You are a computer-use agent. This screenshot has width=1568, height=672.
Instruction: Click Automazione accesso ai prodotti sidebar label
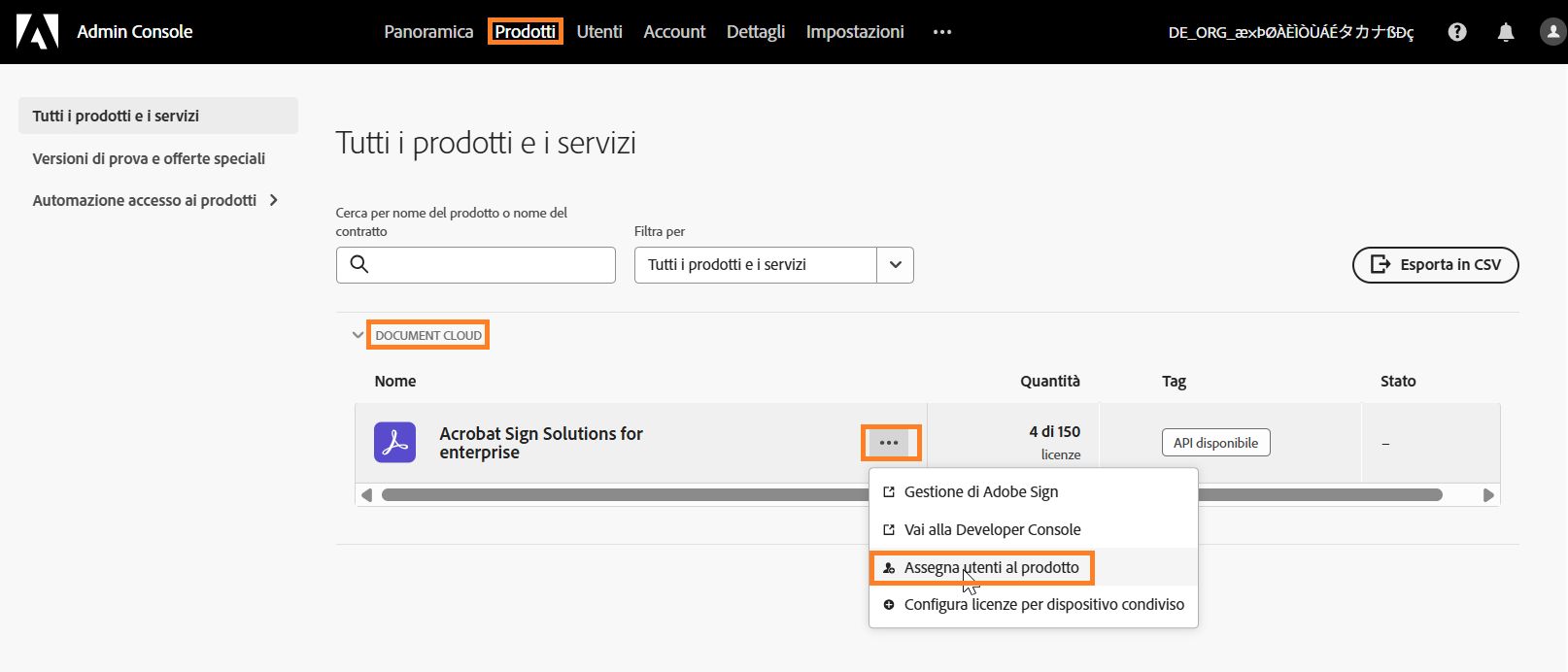click(145, 200)
